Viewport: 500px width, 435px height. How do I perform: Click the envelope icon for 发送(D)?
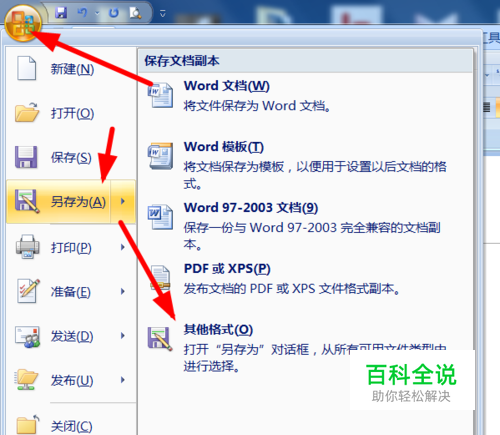27,337
